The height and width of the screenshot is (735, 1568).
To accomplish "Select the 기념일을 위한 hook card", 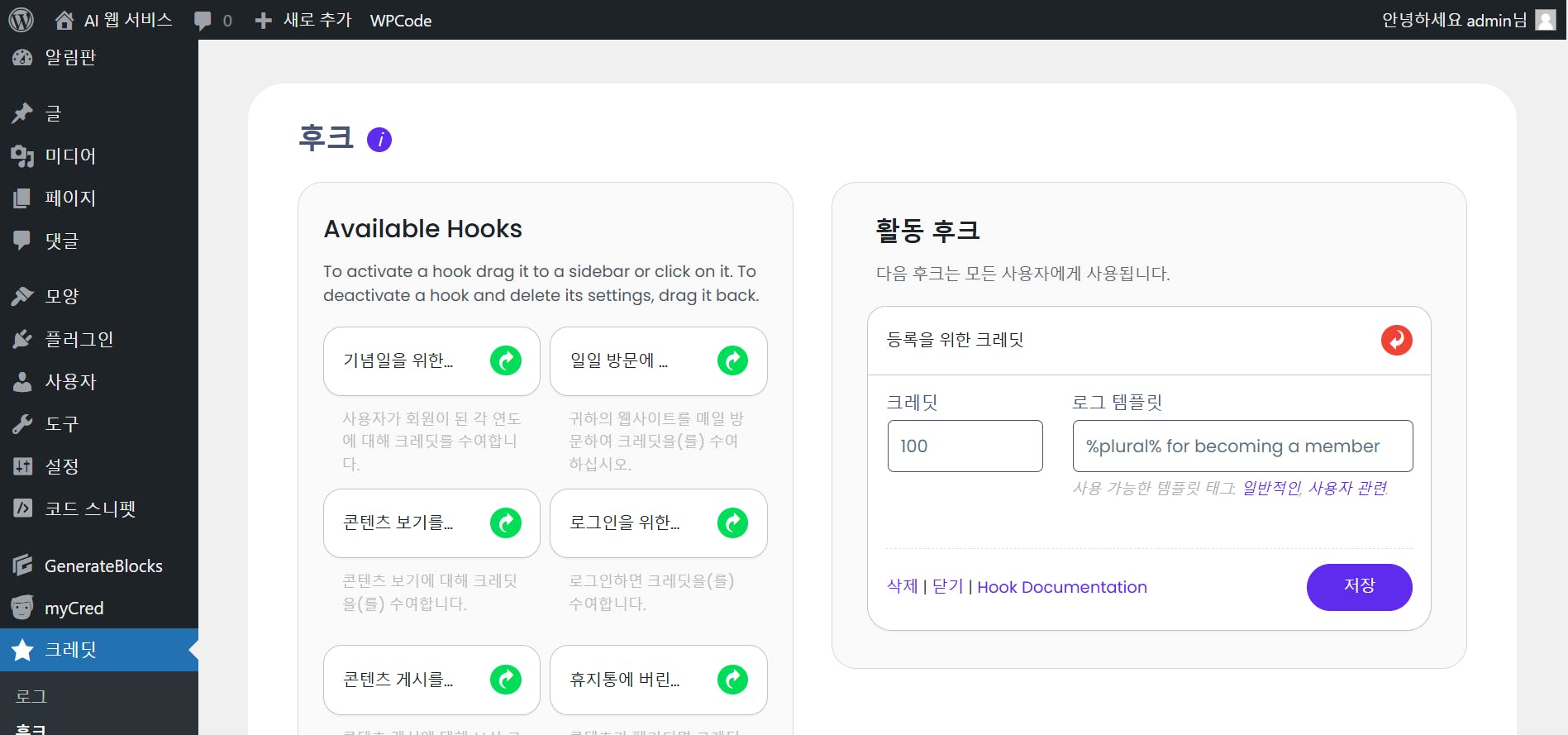I will (x=431, y=361).
